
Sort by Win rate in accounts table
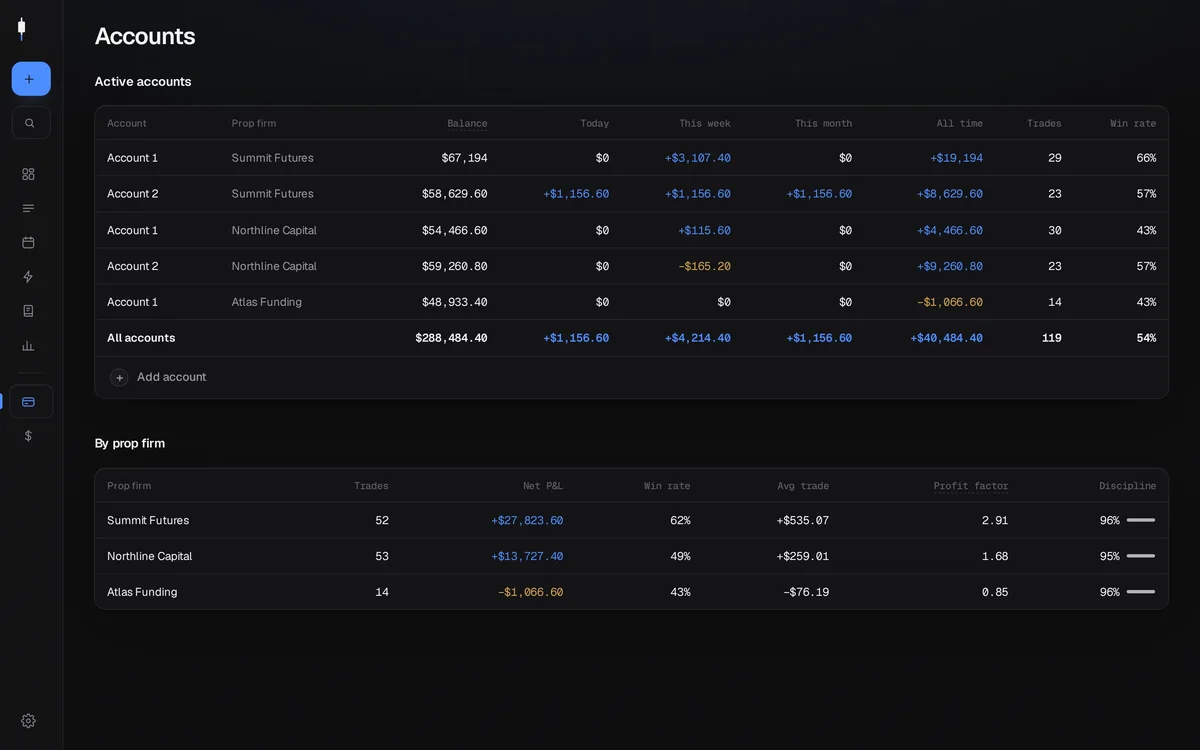tap(1133, 123)
